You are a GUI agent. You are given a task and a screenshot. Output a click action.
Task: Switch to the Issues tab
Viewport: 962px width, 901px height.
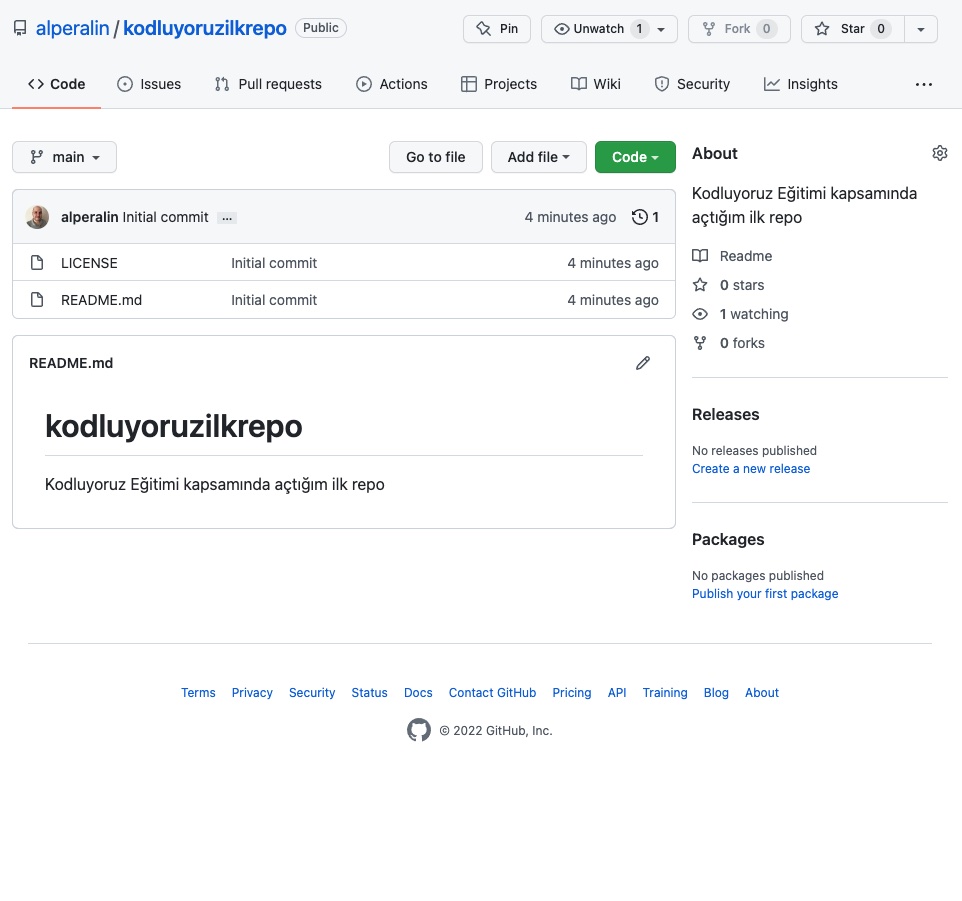click(149, 84)
